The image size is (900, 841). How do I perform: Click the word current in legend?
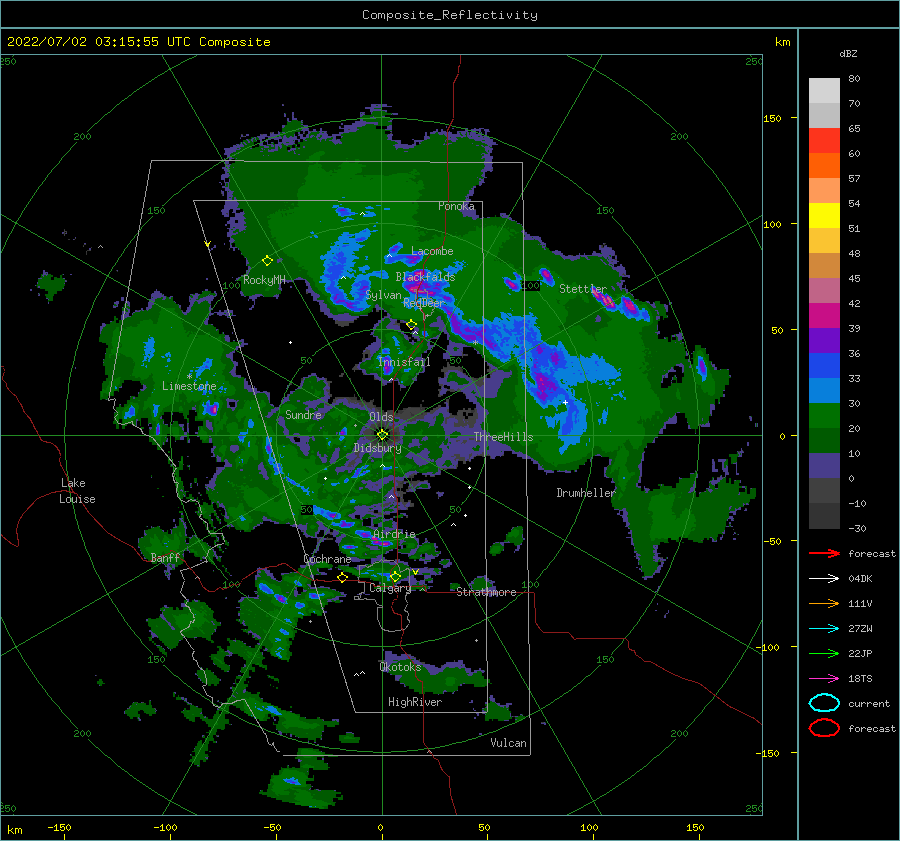(869, 703)
